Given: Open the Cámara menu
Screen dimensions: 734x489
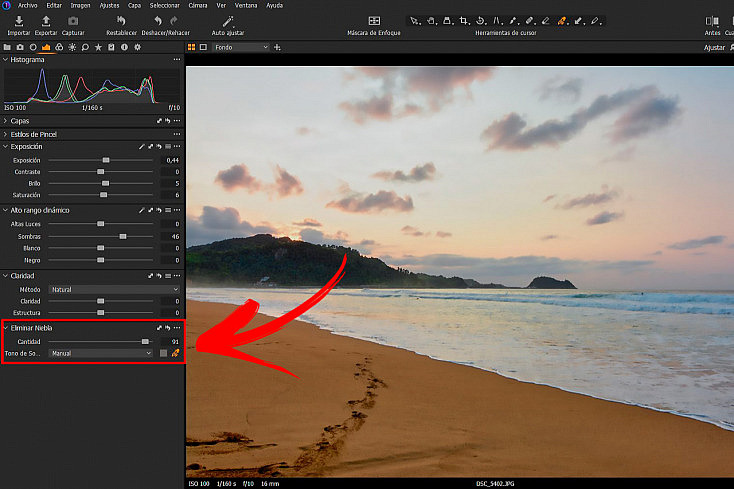Looking at the screenshot, I should click(198, 6).
